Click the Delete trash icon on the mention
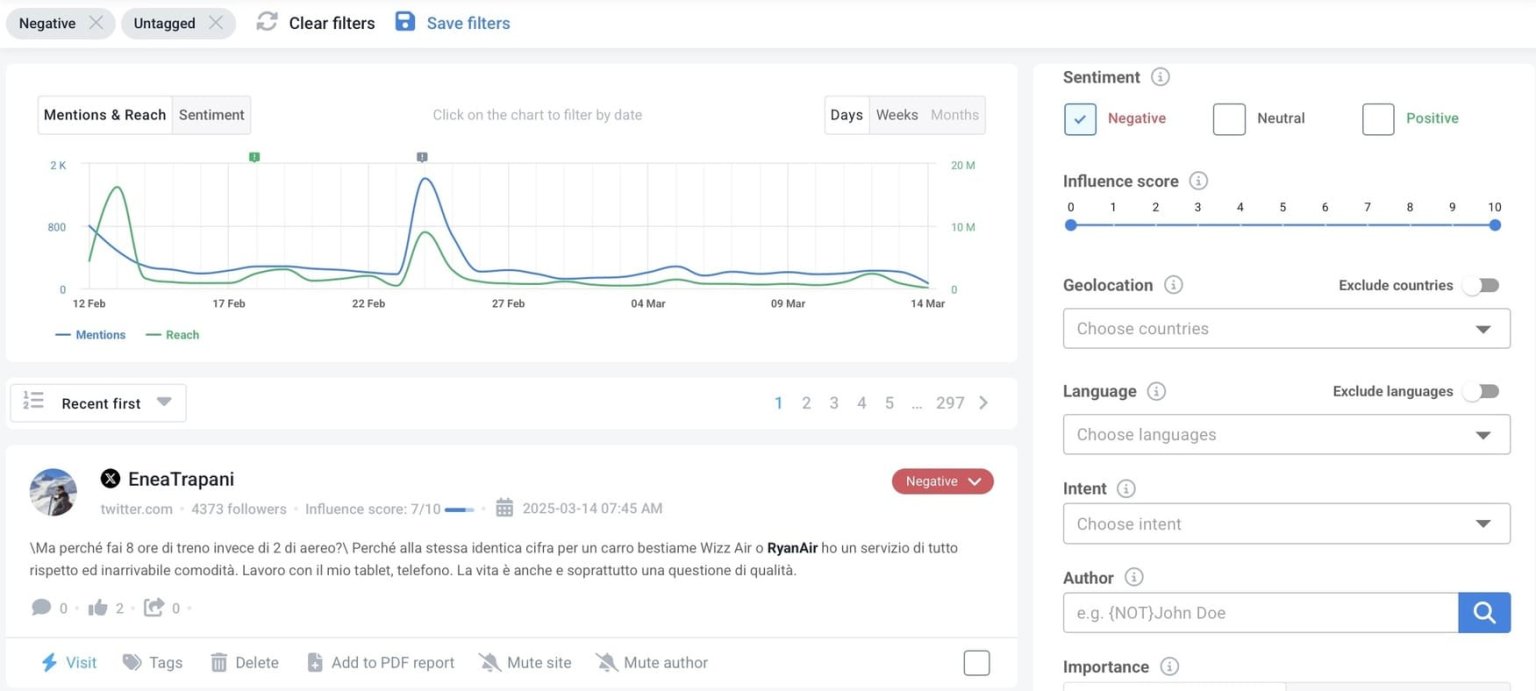This screenshot has width=1536, height=691. coord(218,662)
